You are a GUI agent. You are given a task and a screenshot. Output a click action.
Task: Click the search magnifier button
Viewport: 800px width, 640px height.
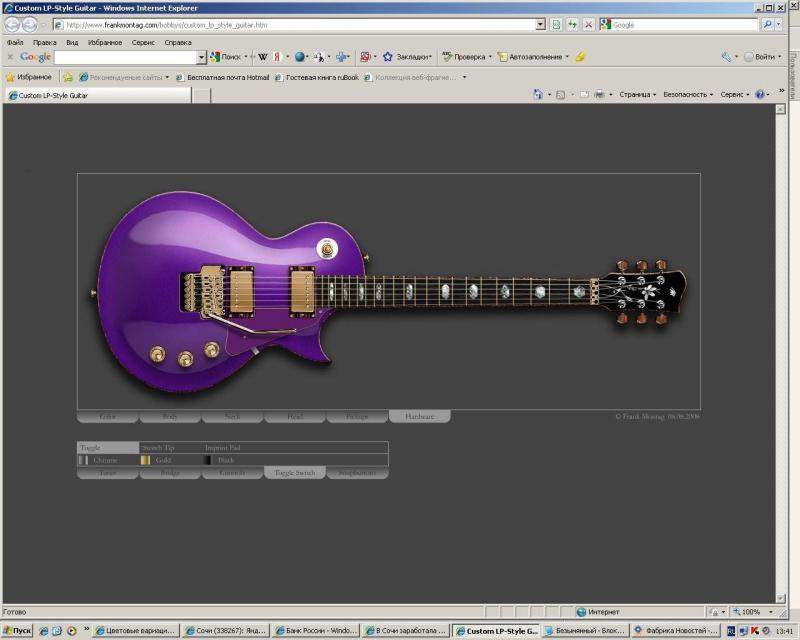[768, 25]
